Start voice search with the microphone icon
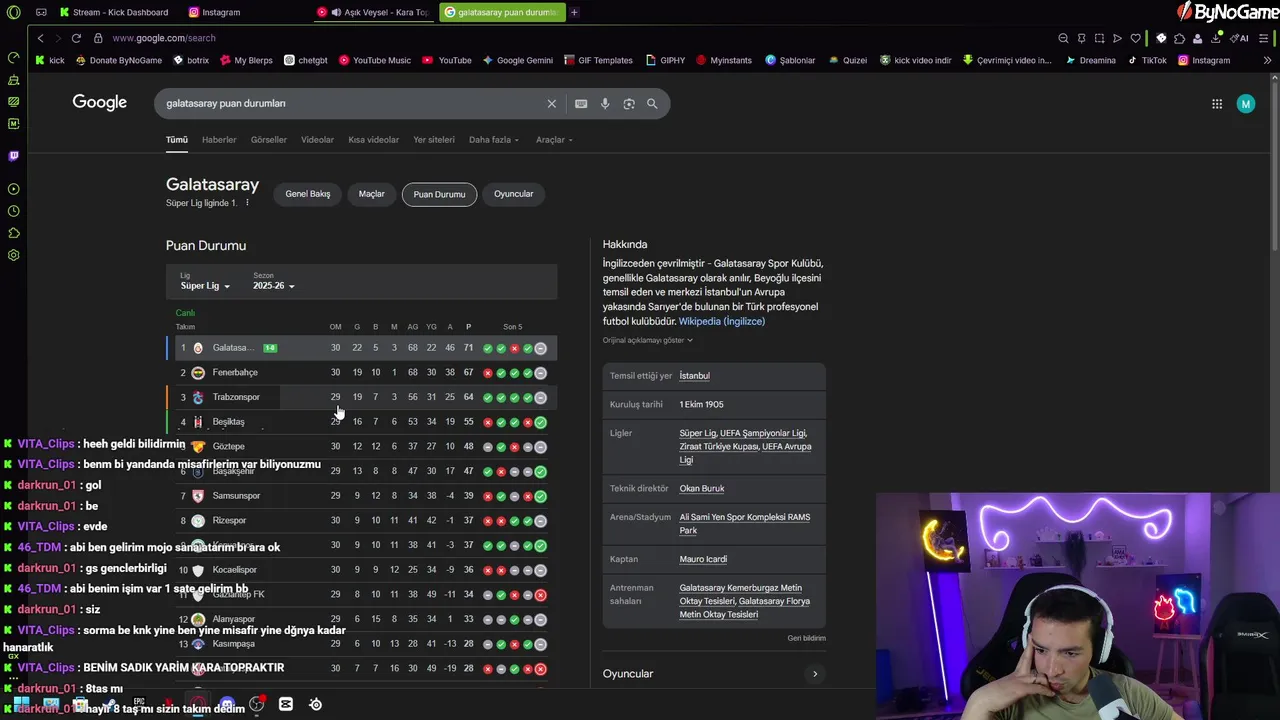The height and width of the screenshot is (720, 1280). [x=605, y=103]
